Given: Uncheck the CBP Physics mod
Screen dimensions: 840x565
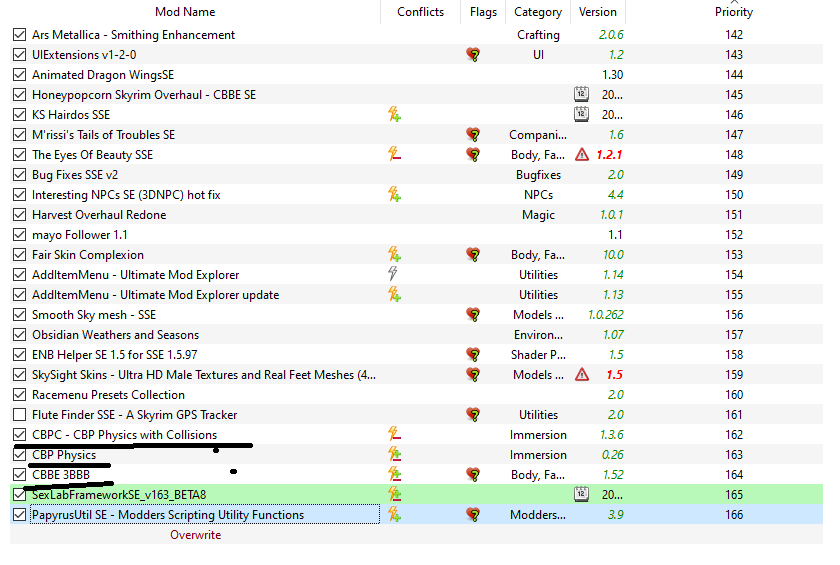Looking at the screenshot, I should click(19, 455).
